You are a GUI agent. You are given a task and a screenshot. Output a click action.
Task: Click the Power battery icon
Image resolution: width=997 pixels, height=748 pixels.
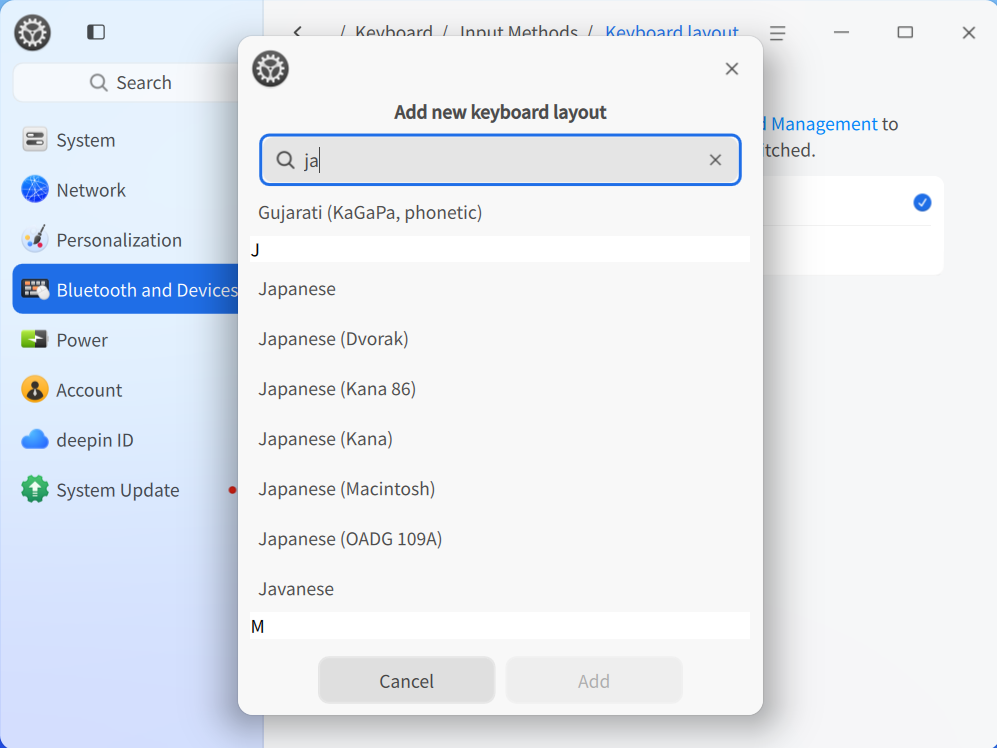tap(34, 339)
